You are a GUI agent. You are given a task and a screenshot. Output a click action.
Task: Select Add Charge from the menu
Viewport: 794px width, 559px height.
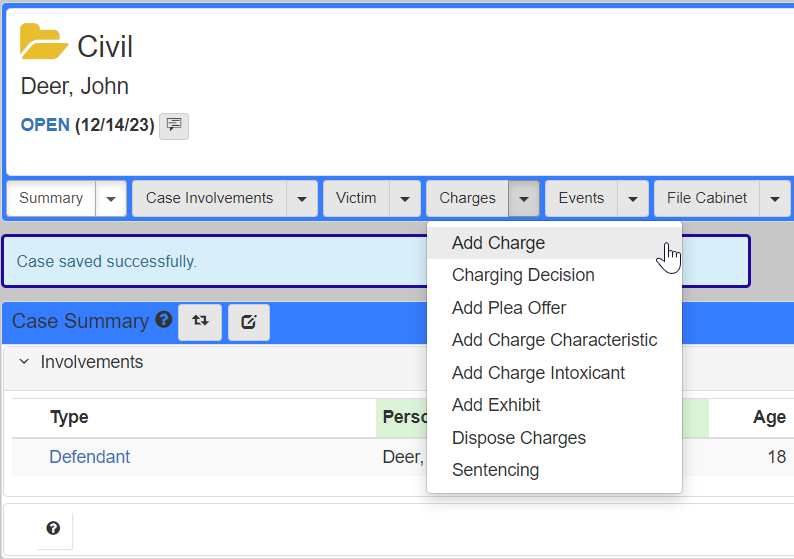[x=498, y=243]
